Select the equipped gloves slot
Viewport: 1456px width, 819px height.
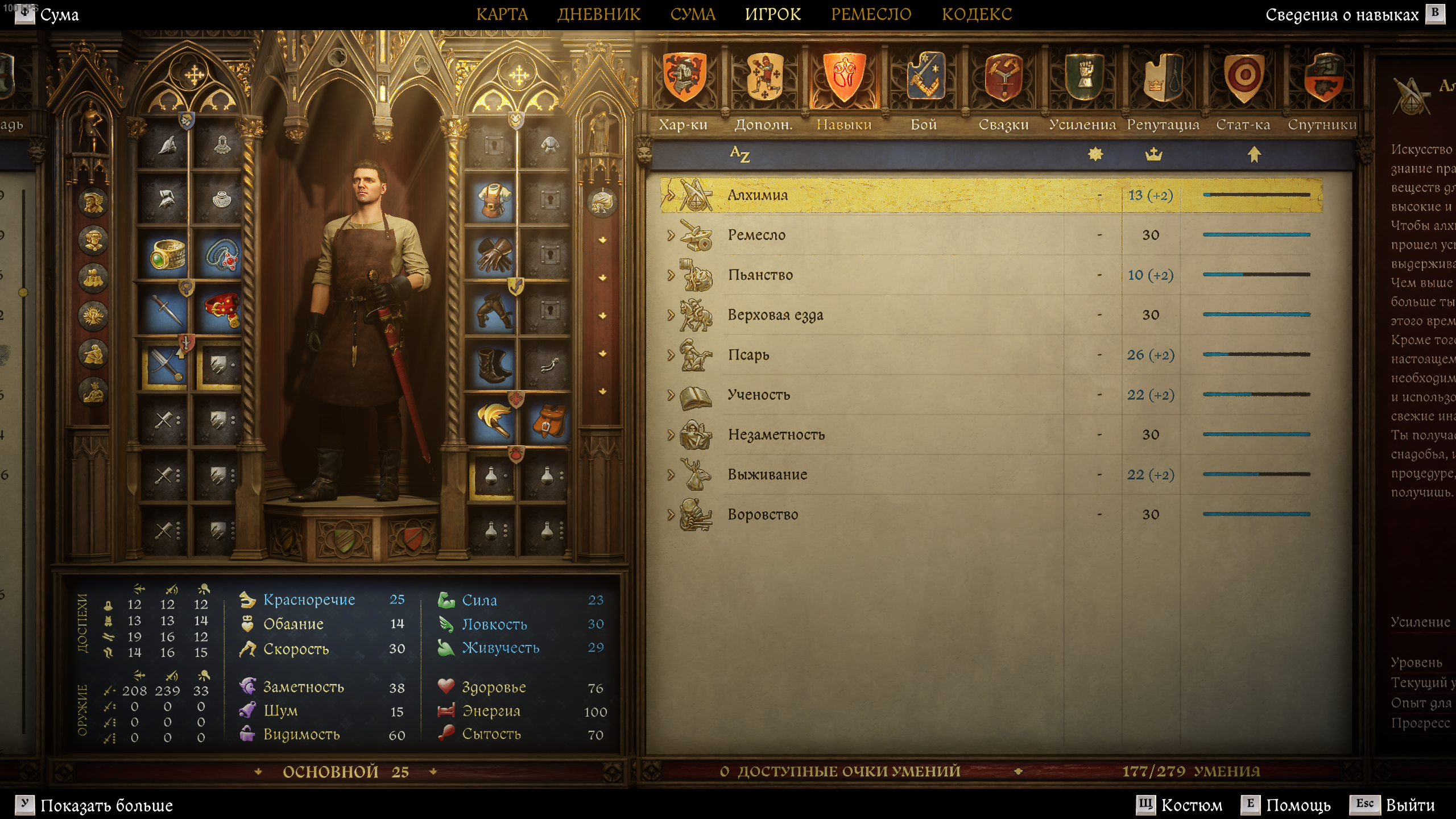pyautogui.click(x=492, y=254)
